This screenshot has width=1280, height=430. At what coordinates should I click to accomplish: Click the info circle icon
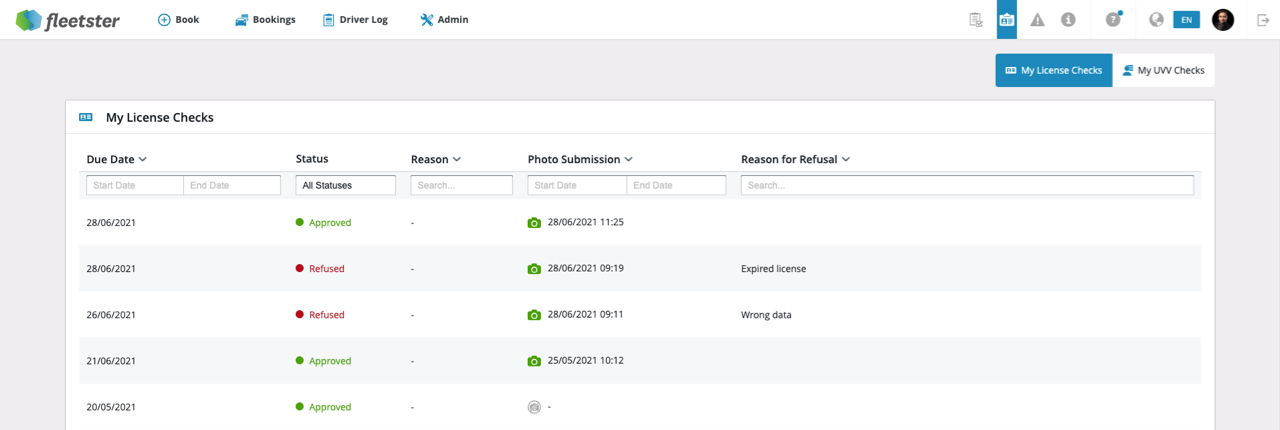[1068, 19]
